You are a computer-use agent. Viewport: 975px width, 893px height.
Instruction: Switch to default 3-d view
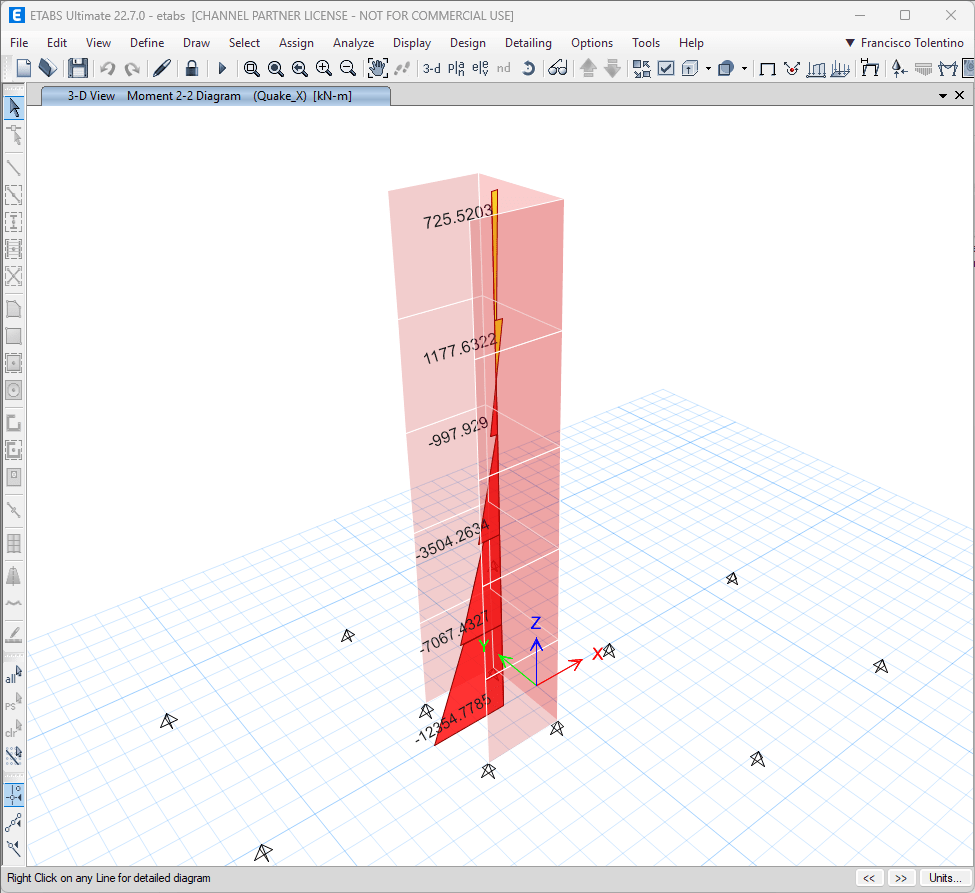(x=432, y=68)
